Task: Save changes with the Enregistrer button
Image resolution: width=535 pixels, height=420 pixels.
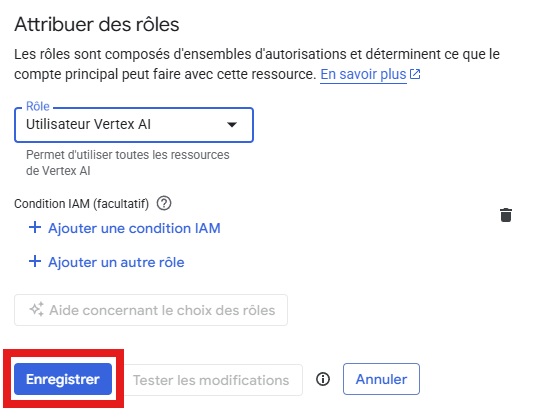Action: click(x=63, y=379)
